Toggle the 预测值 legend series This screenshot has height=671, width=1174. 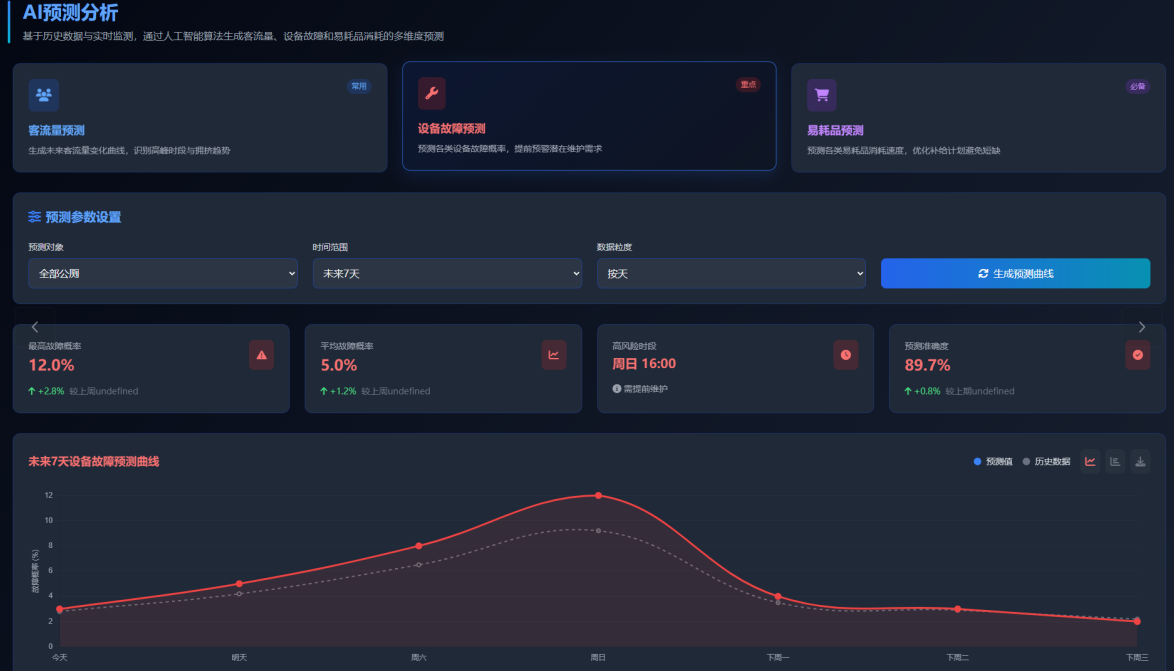[993, 461]
